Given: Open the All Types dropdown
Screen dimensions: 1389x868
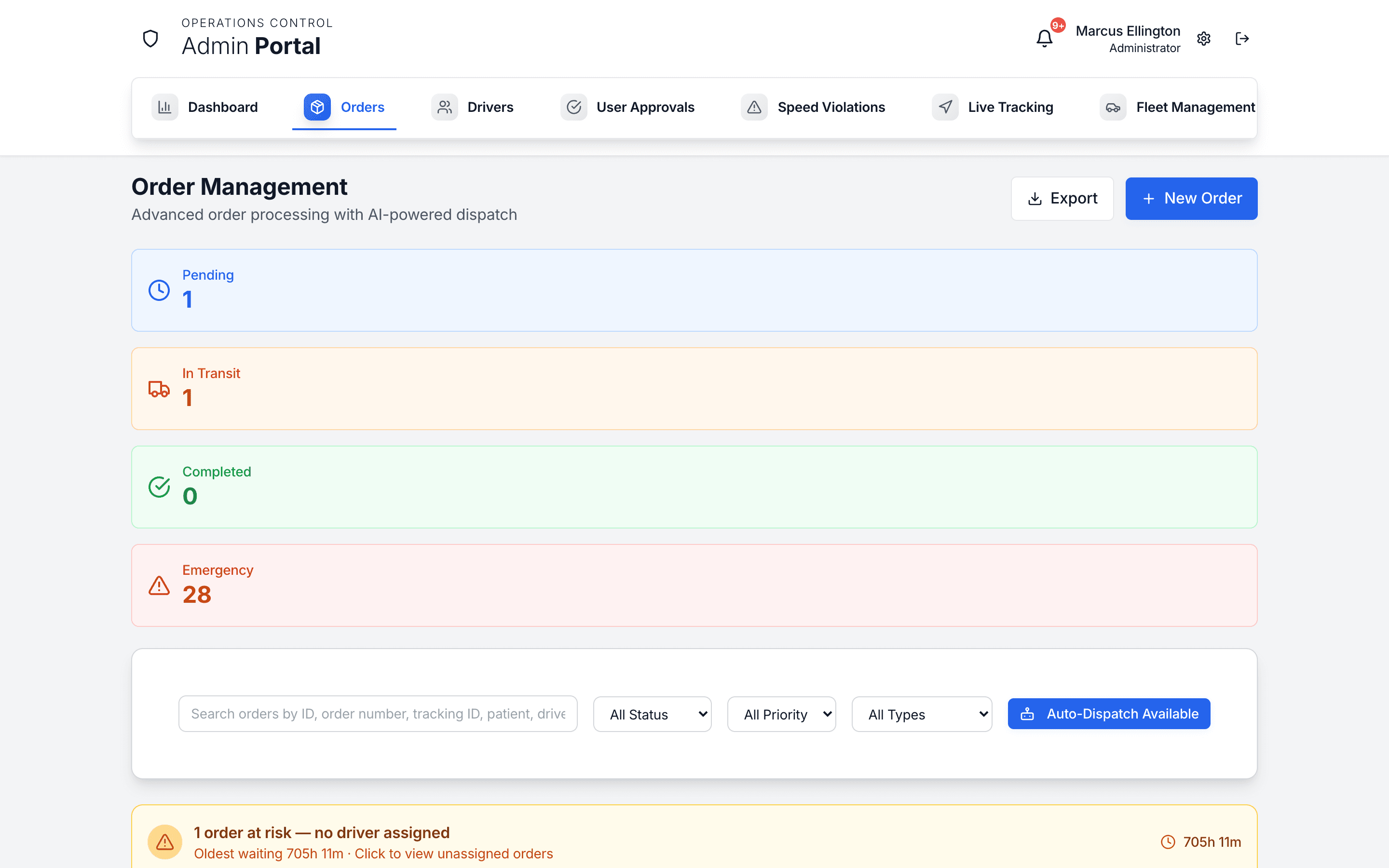Looking at the screenshot, I should [921, 714].
